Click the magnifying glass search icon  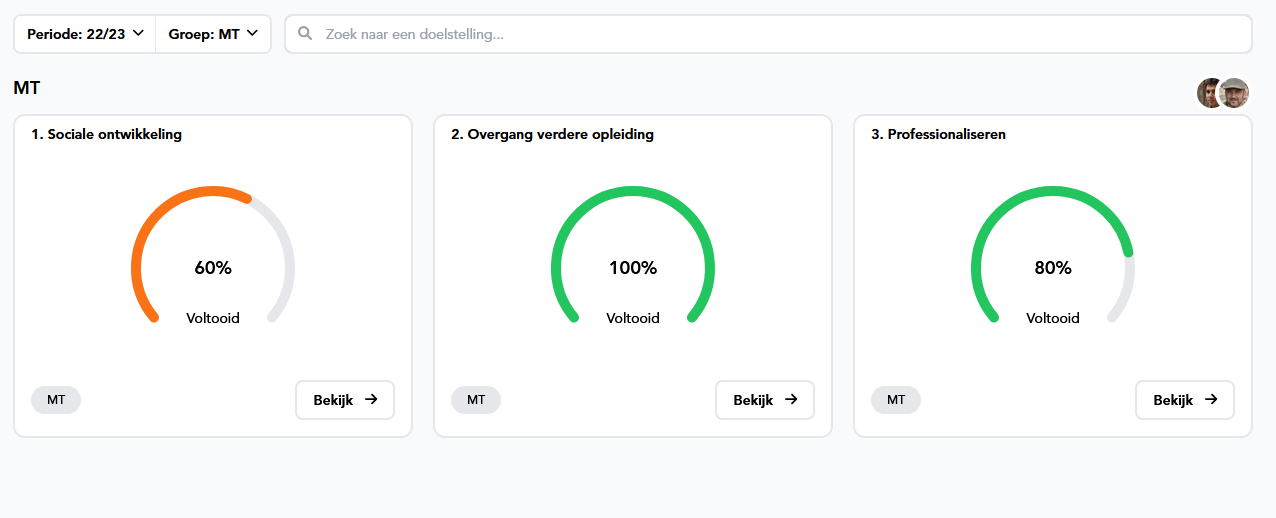click(306, 34)
